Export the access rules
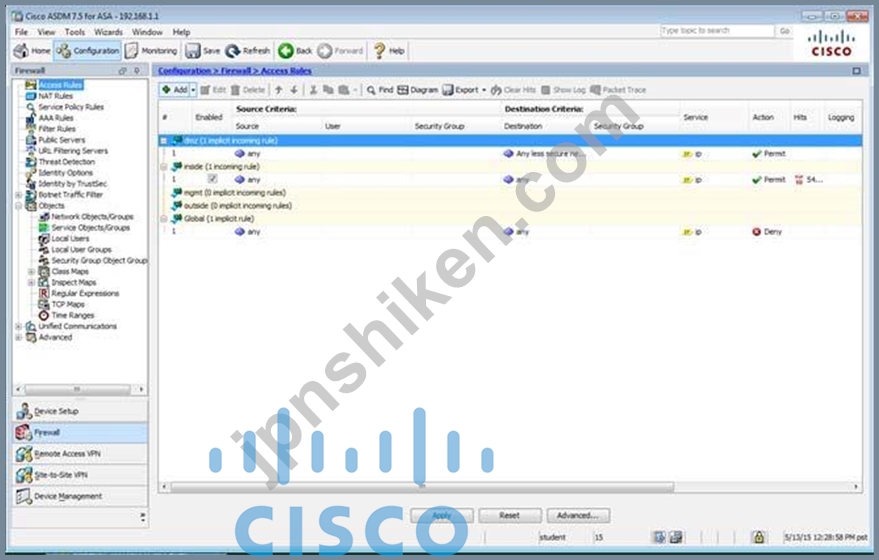Image resolution: width=879 pixels, height=560 pixels. tap(461, 90)
